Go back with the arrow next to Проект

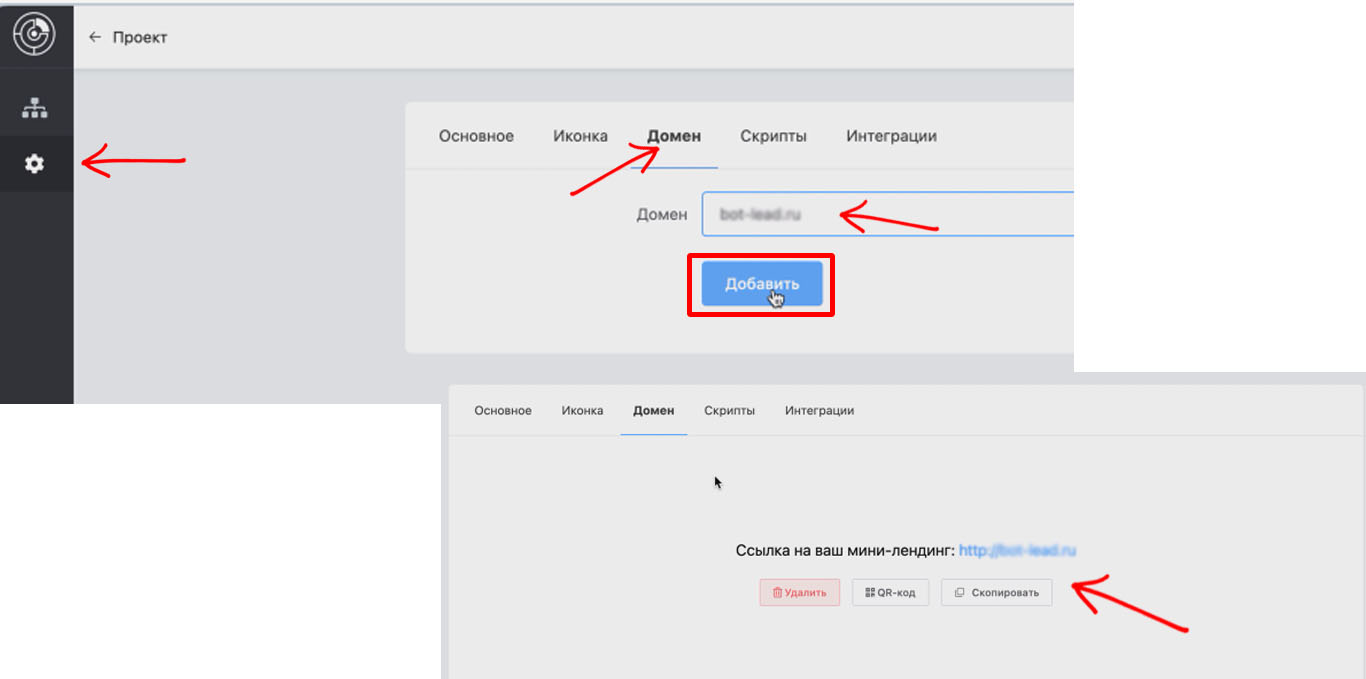(95, 37)
